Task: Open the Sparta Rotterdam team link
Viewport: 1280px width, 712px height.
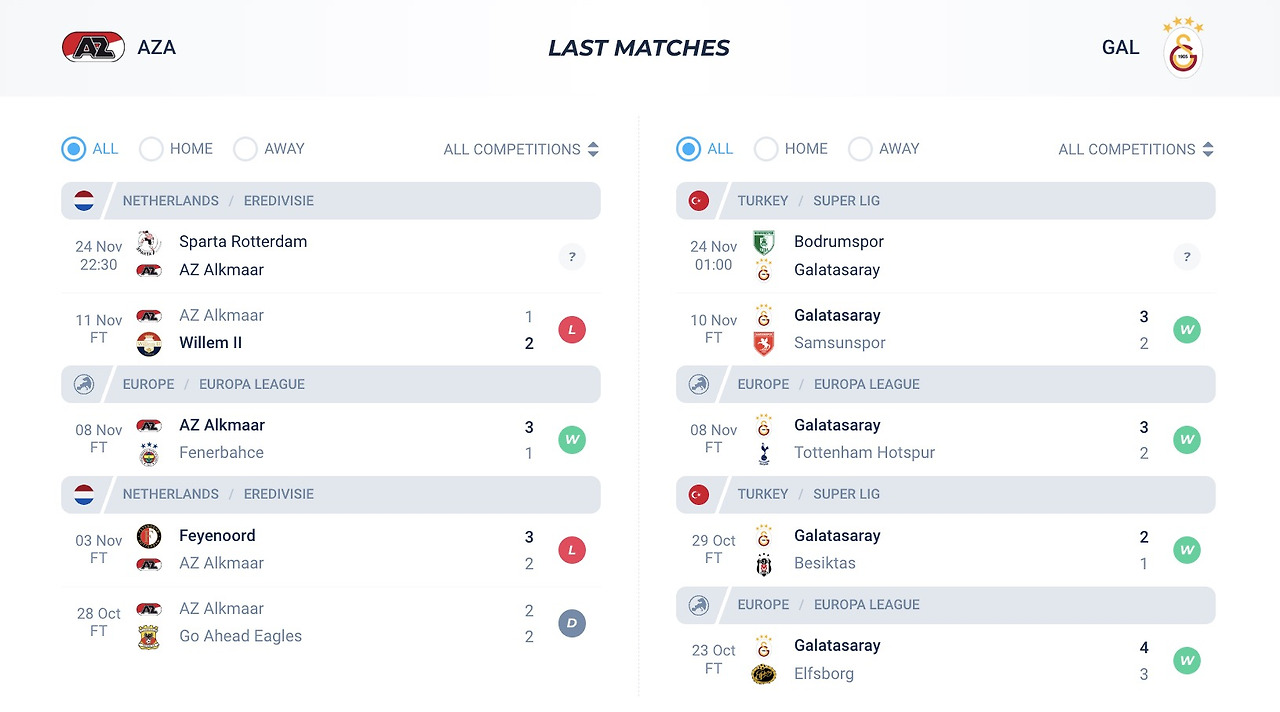Action: point(243,241)
